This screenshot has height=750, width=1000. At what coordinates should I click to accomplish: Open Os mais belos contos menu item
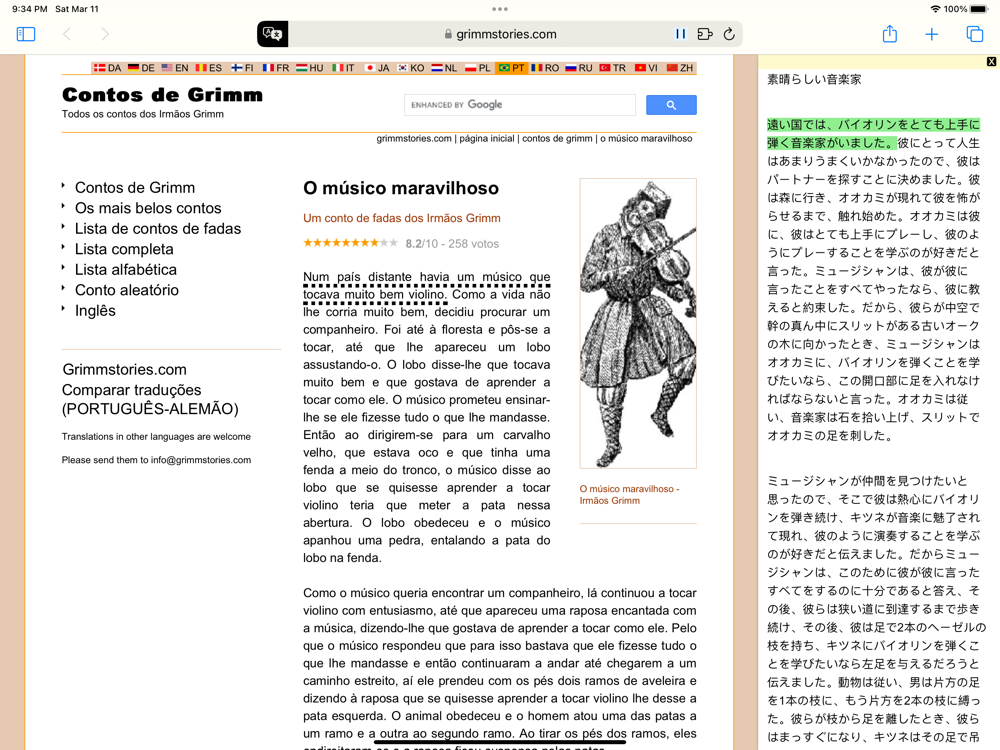click(x=148, y=208)
